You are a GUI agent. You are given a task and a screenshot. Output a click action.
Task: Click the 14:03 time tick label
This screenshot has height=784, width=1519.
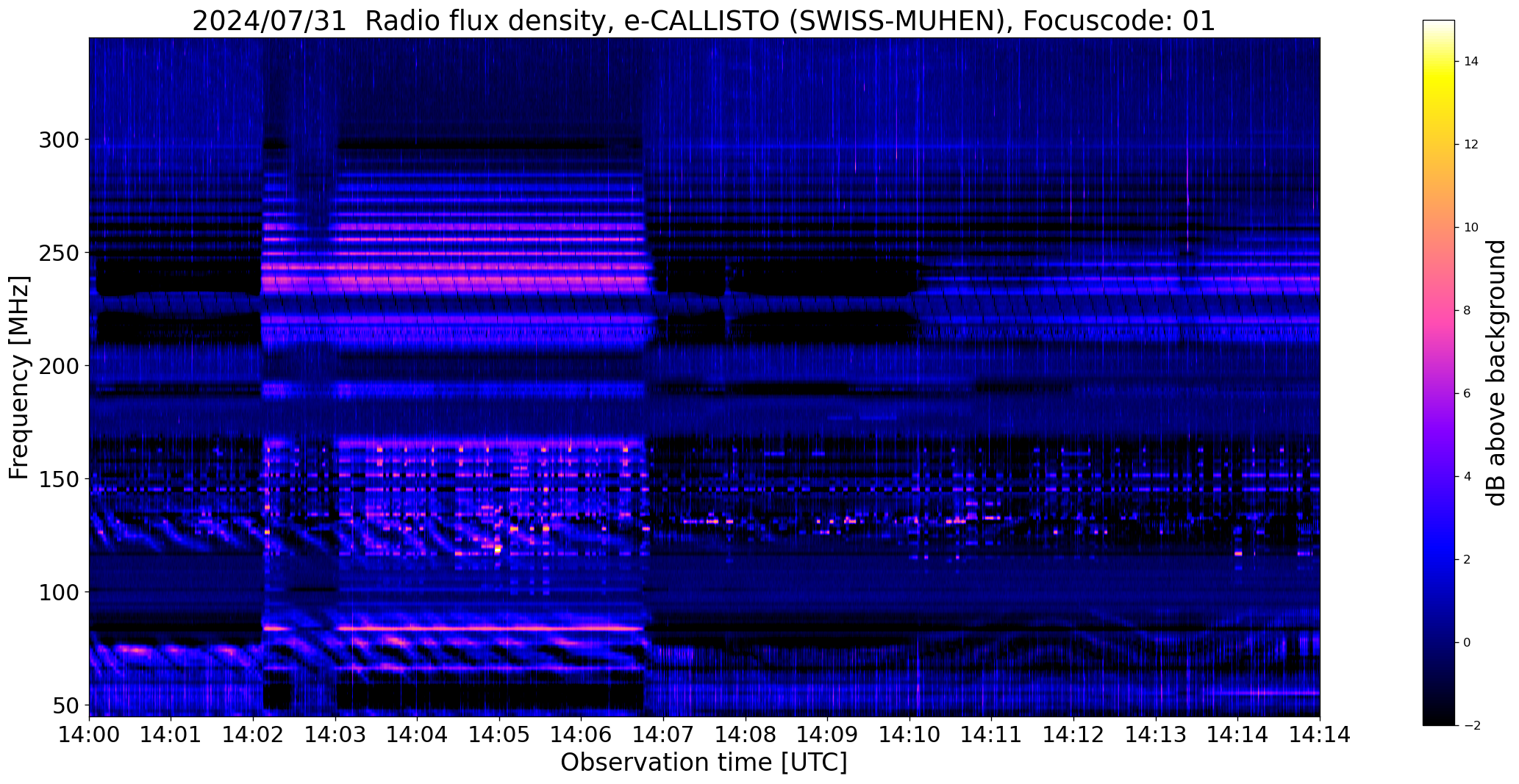pyautogui.click(x=336, y=735)
